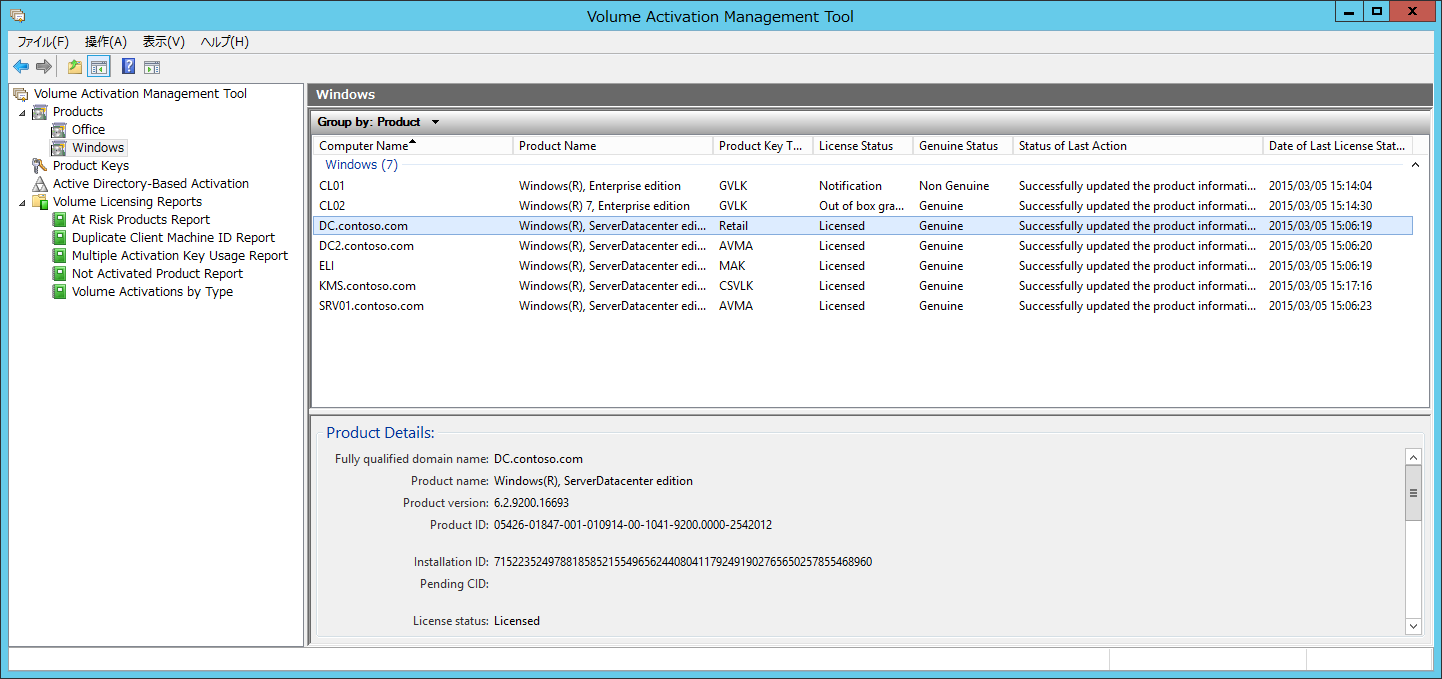Image resolution: width=1442 pixels, height=679 pixels.
Task: Click the details pane scrollbar down arrow
Action: coord(1413,626)
